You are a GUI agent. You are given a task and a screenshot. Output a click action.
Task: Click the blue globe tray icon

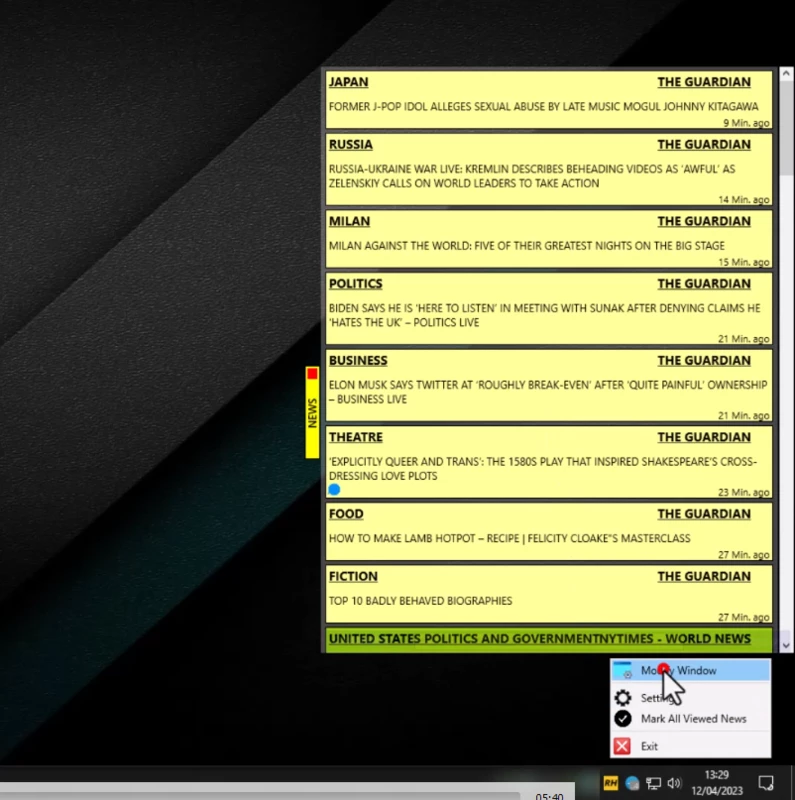coord(632,783)
